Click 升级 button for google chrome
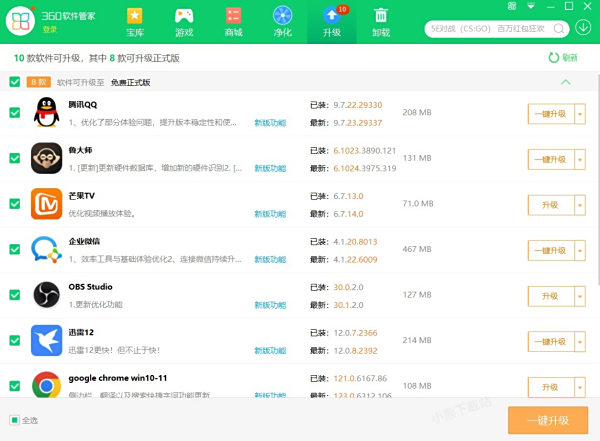Viewport: 600px width, 441px height. click(551, 387)
